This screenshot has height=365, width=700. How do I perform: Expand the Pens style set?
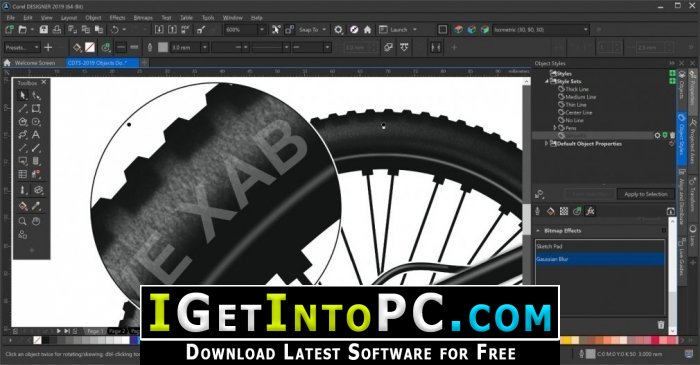555,128
